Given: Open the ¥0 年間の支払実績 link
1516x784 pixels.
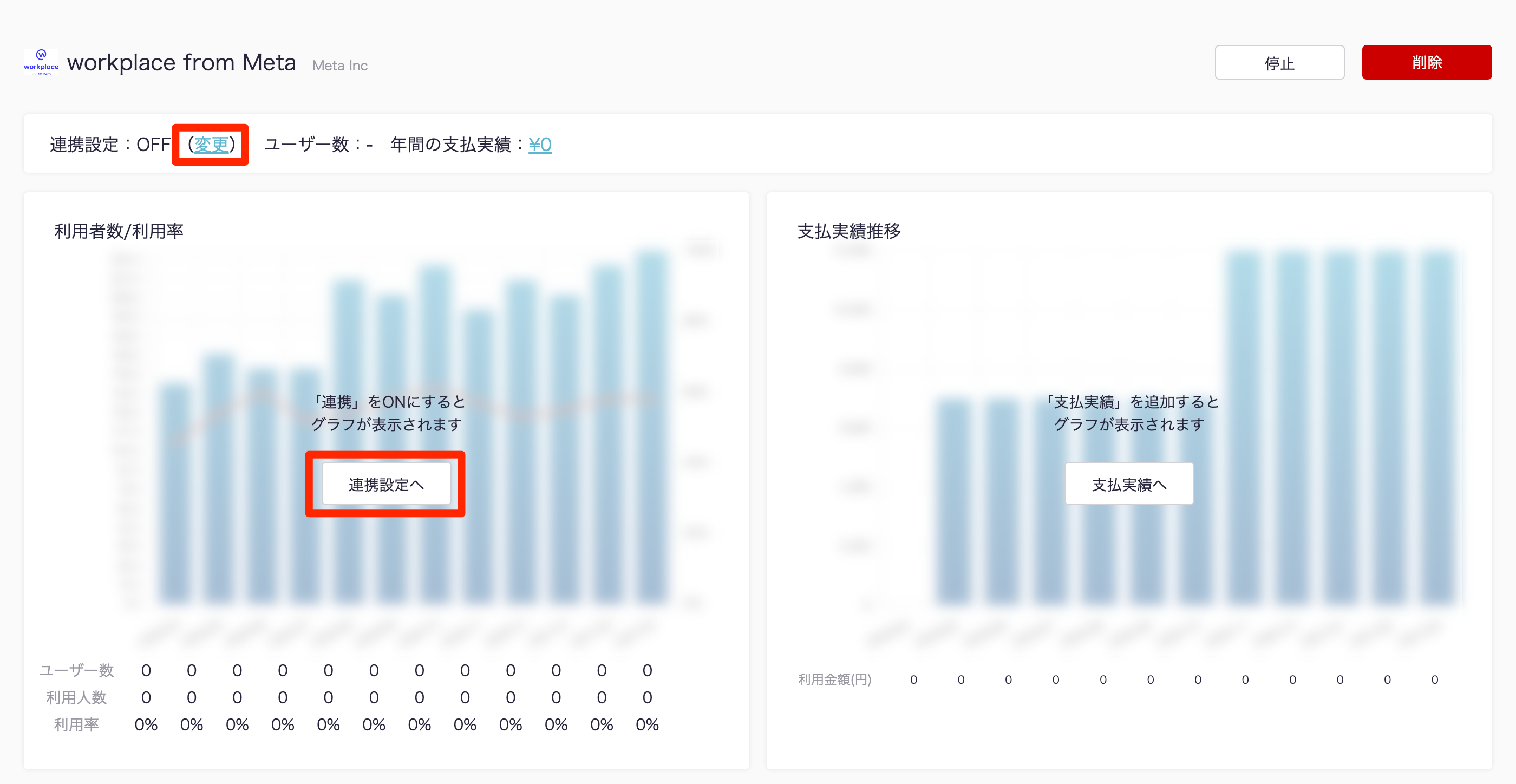Looking at the screenshot, I should pyautogui.click(x=539, y=145).
